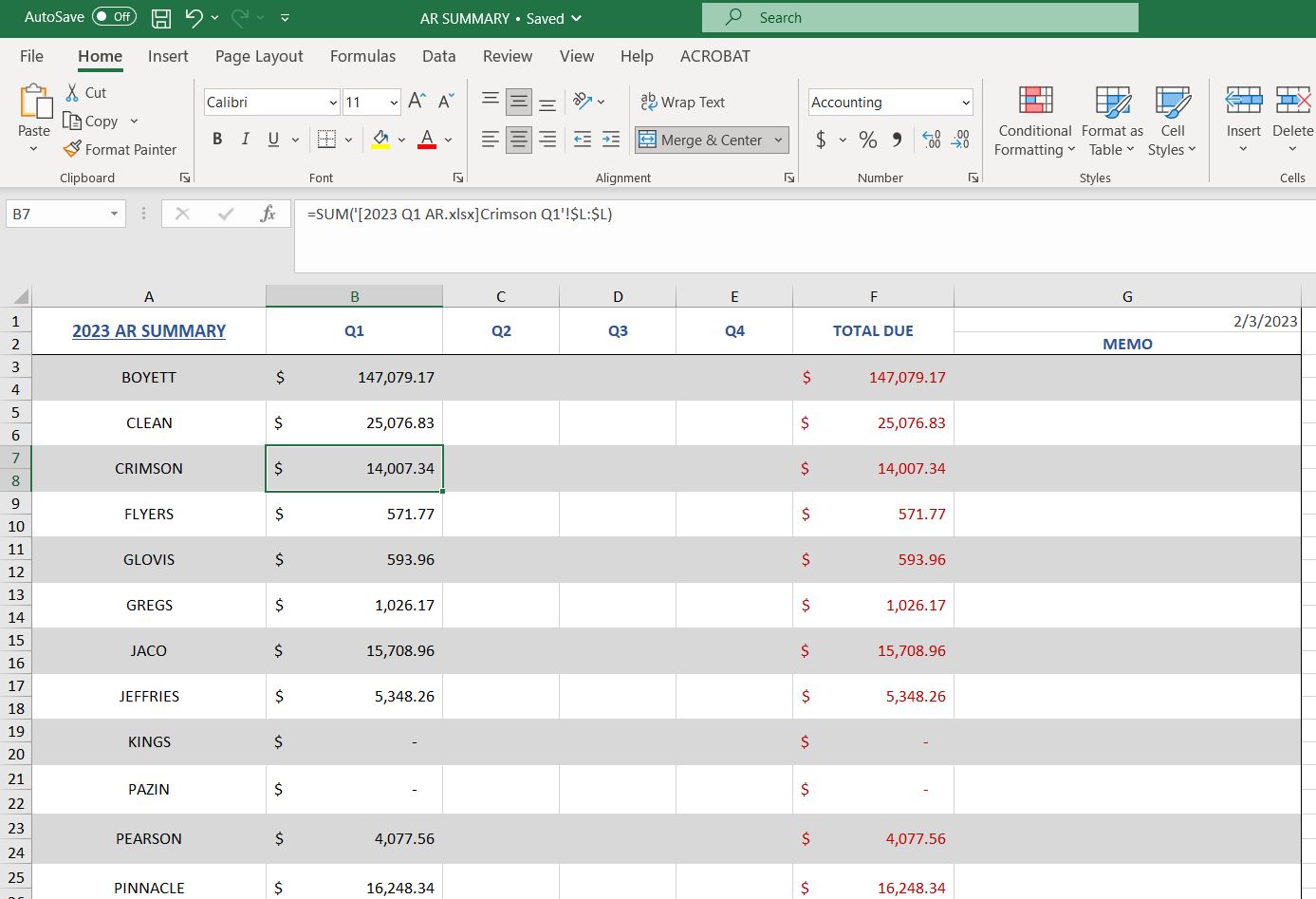This screenshot has width=1316, height=899.
Task: Click the Cut command in the Clipboard group
Action: [x=86, y=93]
